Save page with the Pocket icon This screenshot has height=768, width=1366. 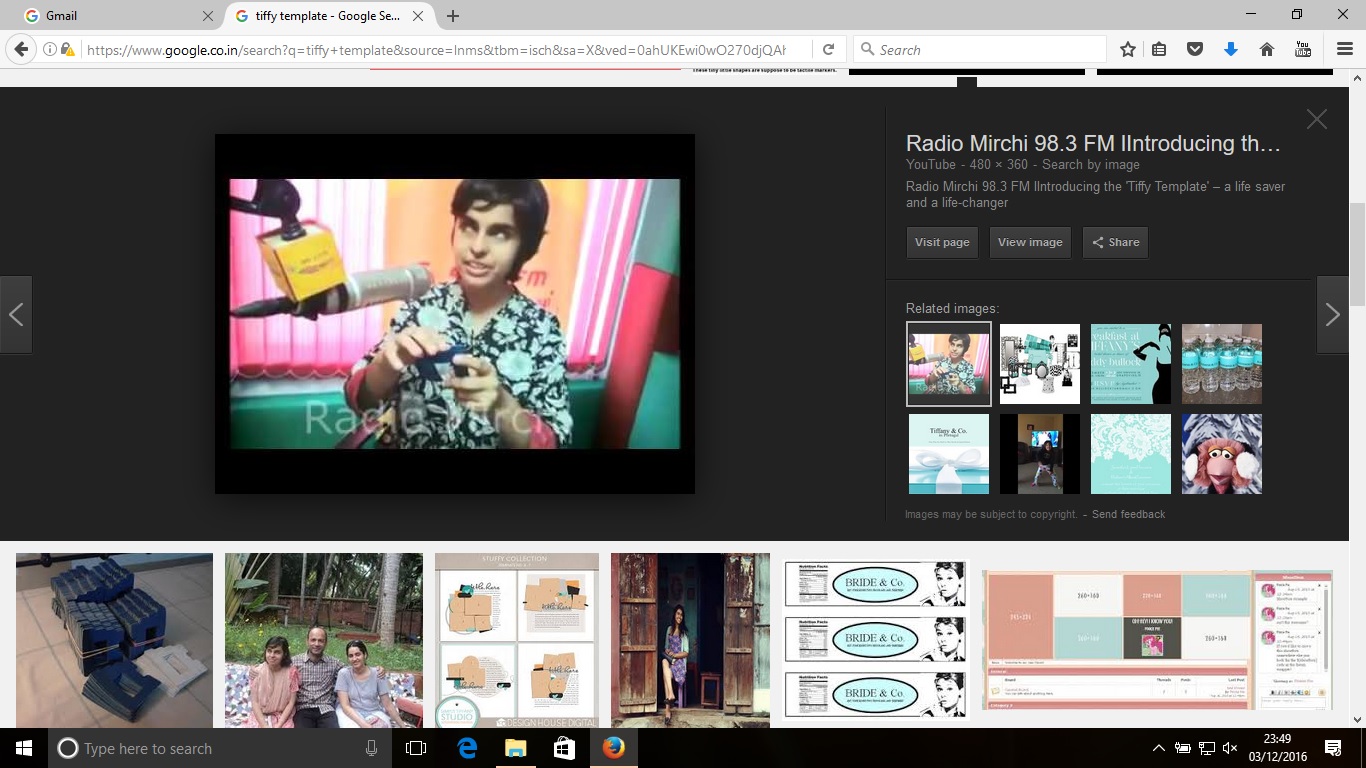[1194, 50]
